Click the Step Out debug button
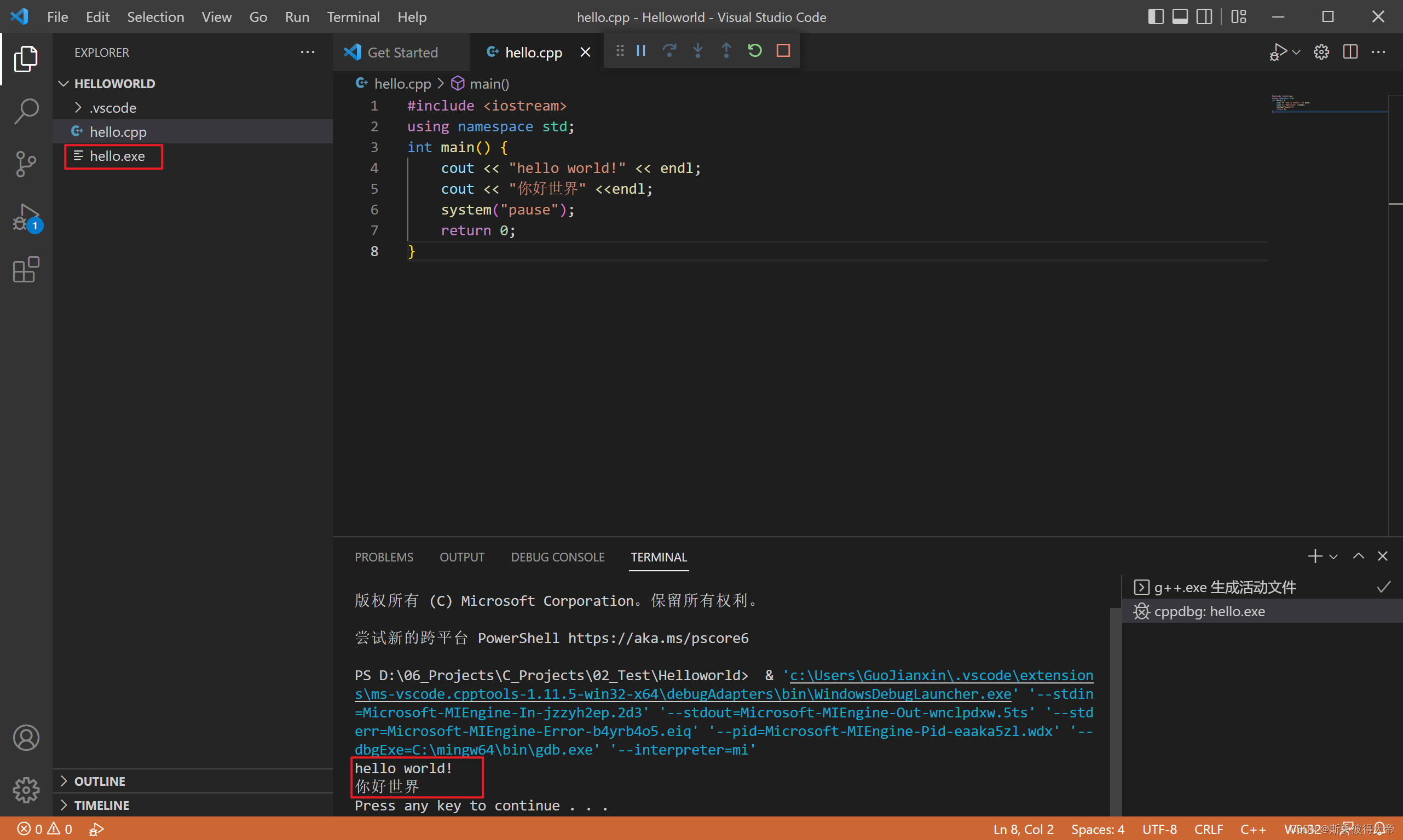Viewport: 1403px width, 840px height. 726,51
